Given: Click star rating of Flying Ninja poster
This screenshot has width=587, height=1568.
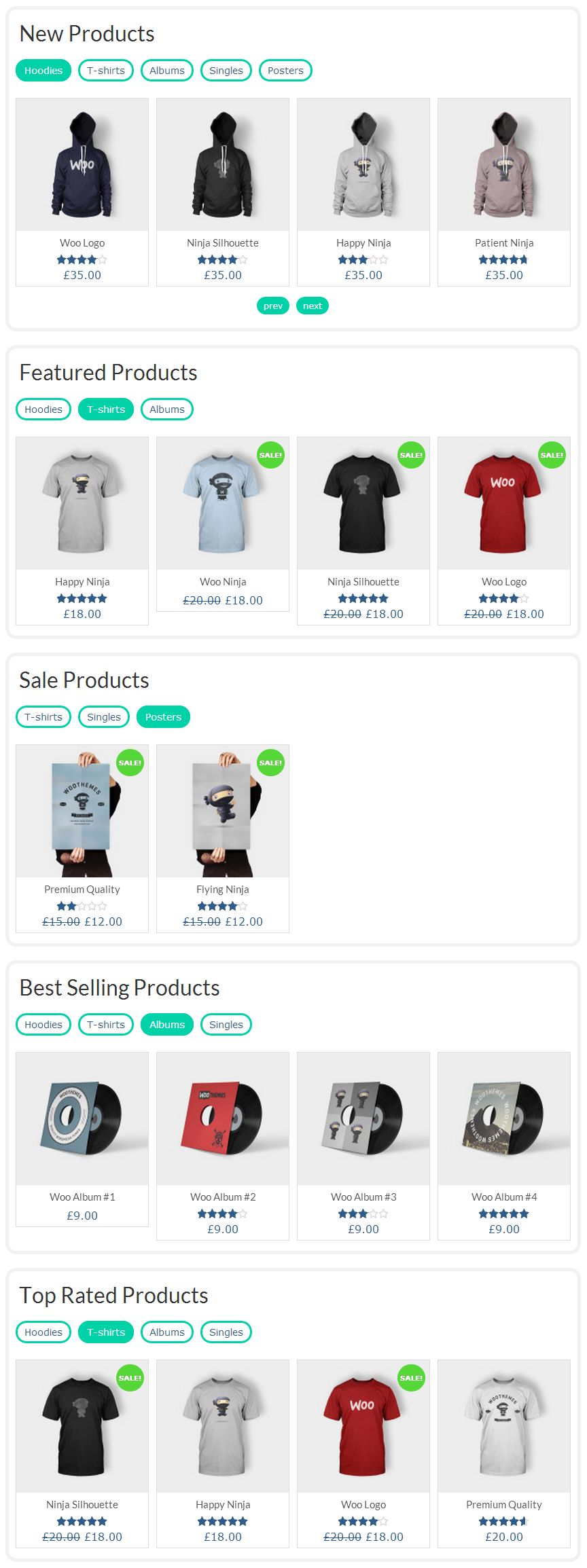Looking at the screenshot, I should pyautogui.click(x=222, y=906).
